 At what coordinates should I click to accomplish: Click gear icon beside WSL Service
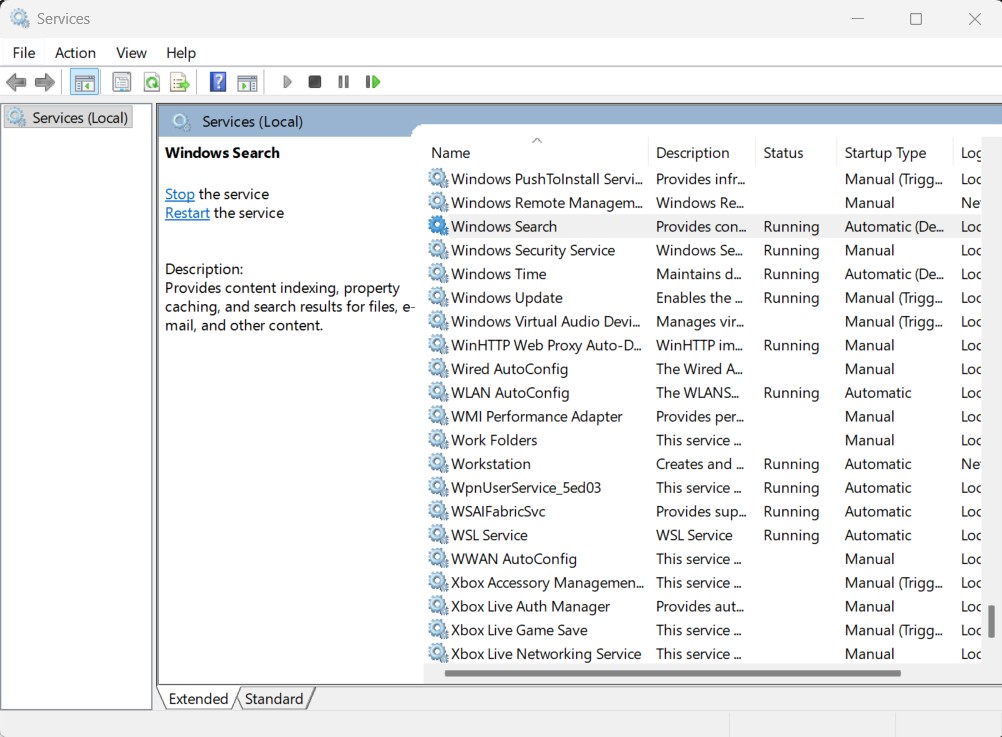tap(438, 534)
